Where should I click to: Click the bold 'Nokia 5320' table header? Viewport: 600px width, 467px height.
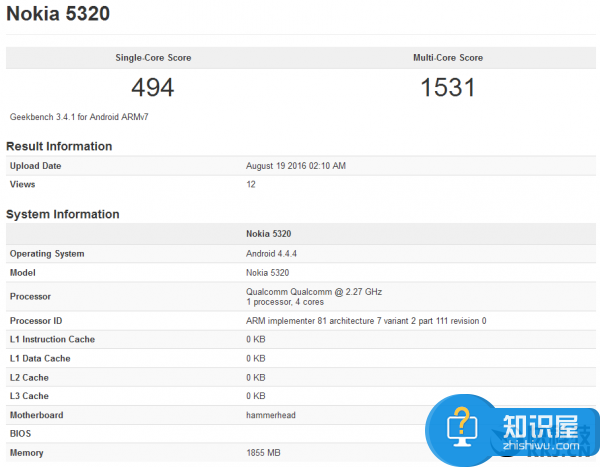(x=269, y=234)
